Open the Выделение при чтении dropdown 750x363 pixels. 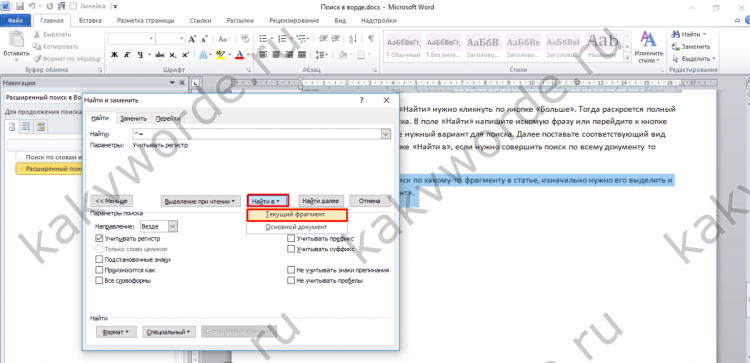pyautogui.click(x=201, y=201)
